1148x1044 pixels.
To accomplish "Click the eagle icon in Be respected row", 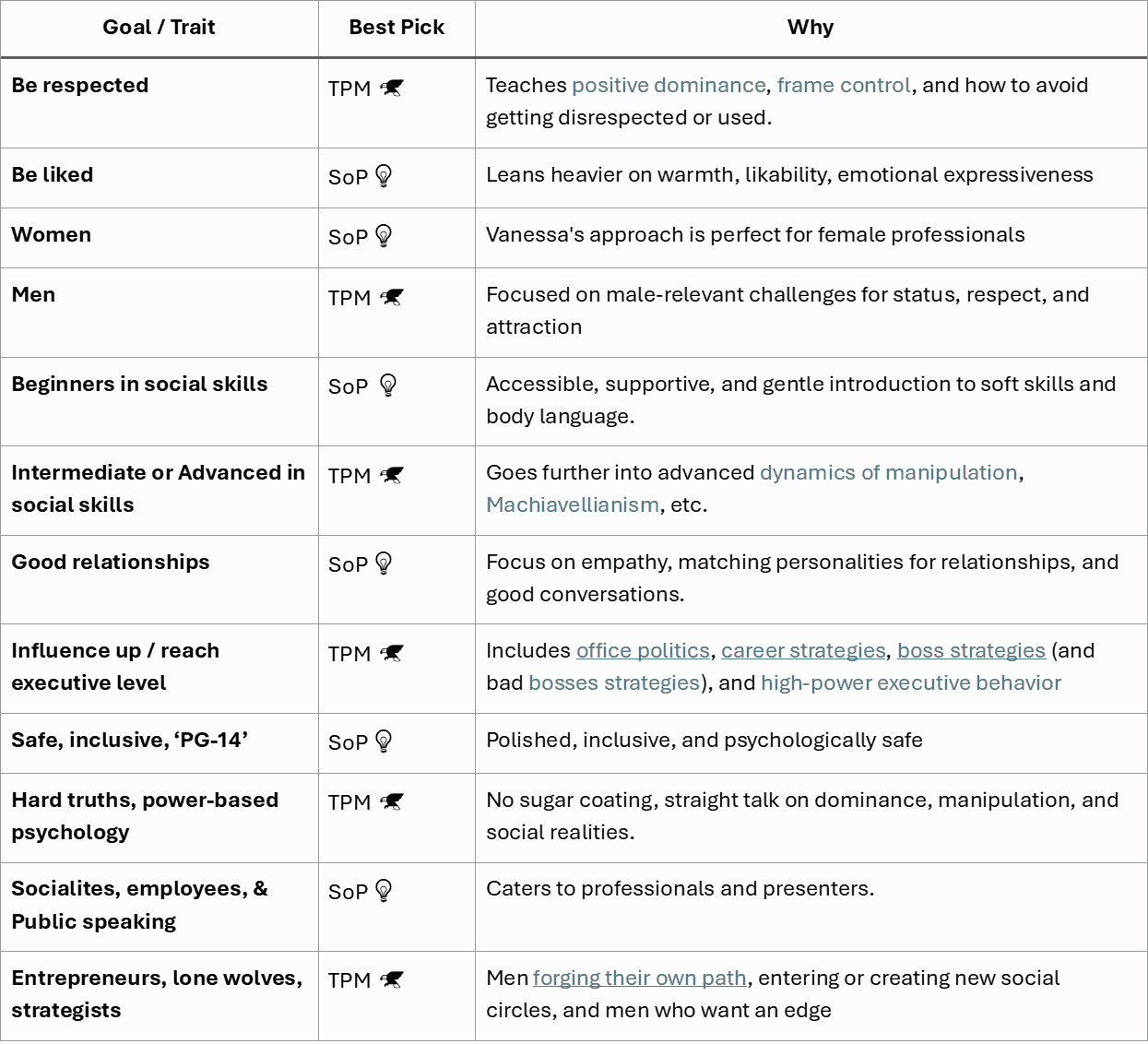I will pos(392,89).
